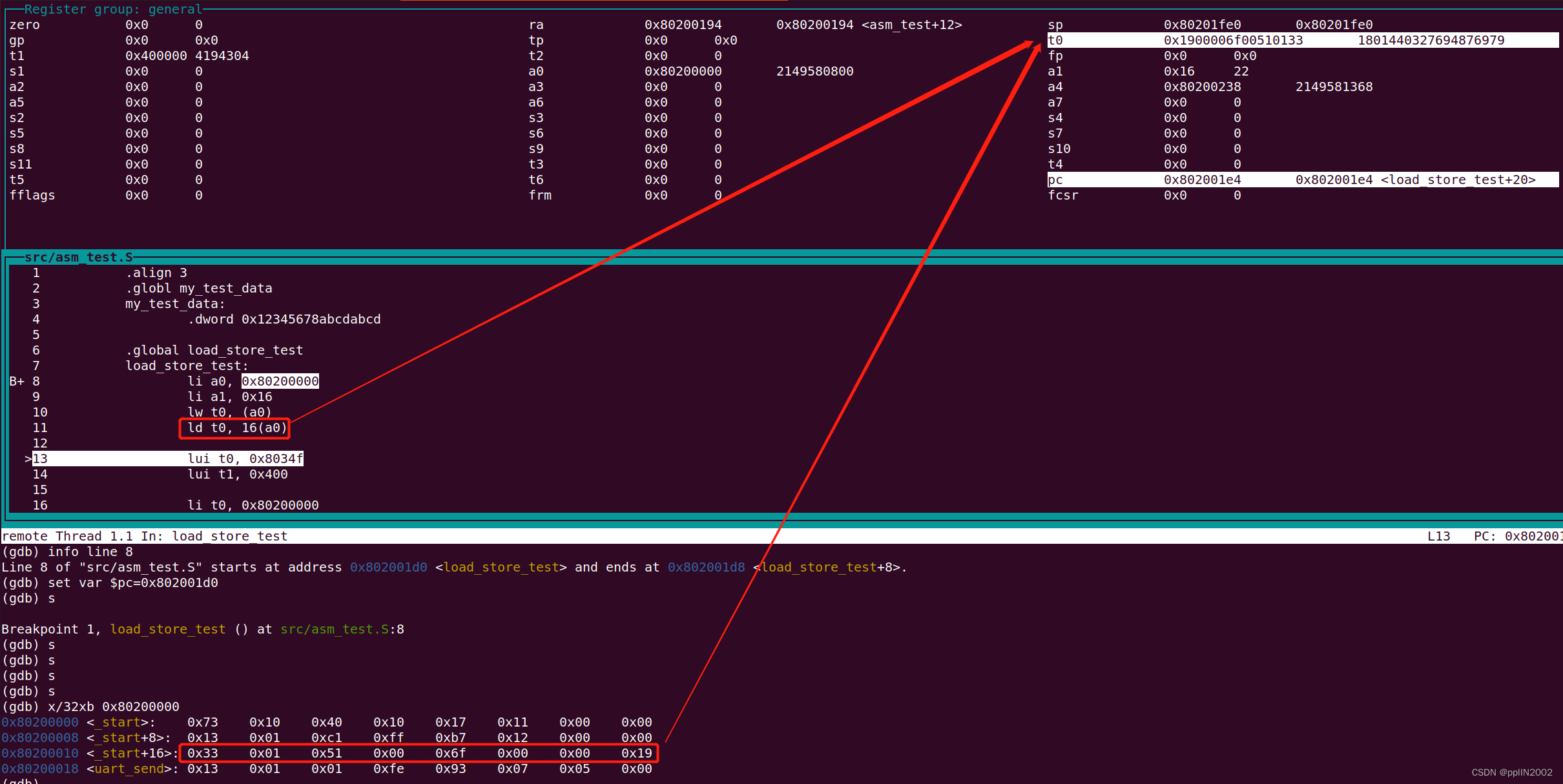Click the end address 0x802001d8 in the output
The width and height of the screenshot is (1563, 784).
(706, 567)
